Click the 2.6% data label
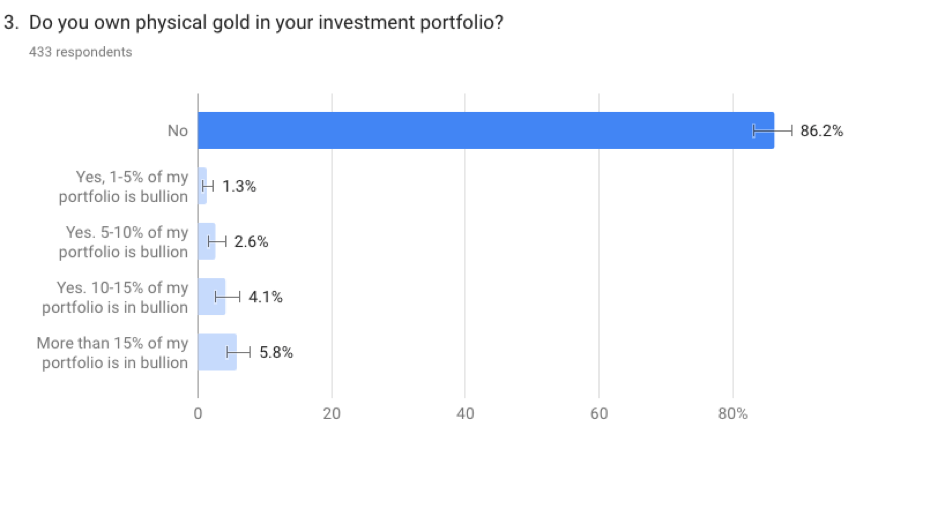 point(252,242)
